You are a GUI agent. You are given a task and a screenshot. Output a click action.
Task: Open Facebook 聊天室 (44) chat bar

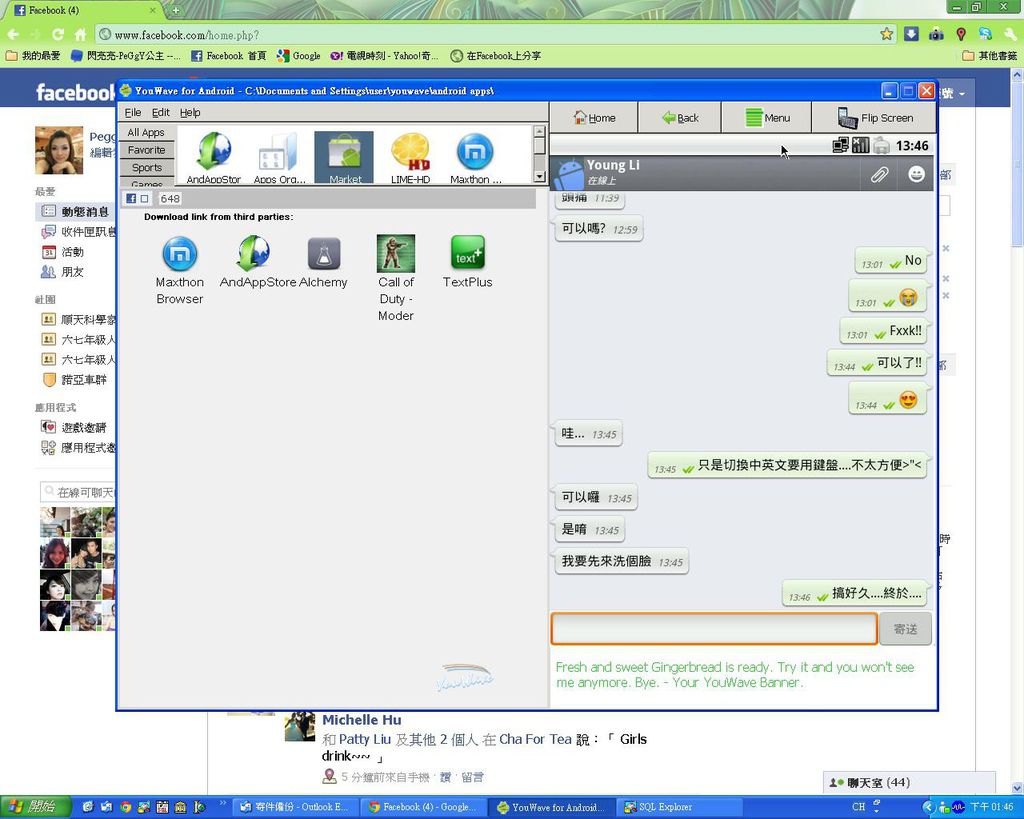909,782
